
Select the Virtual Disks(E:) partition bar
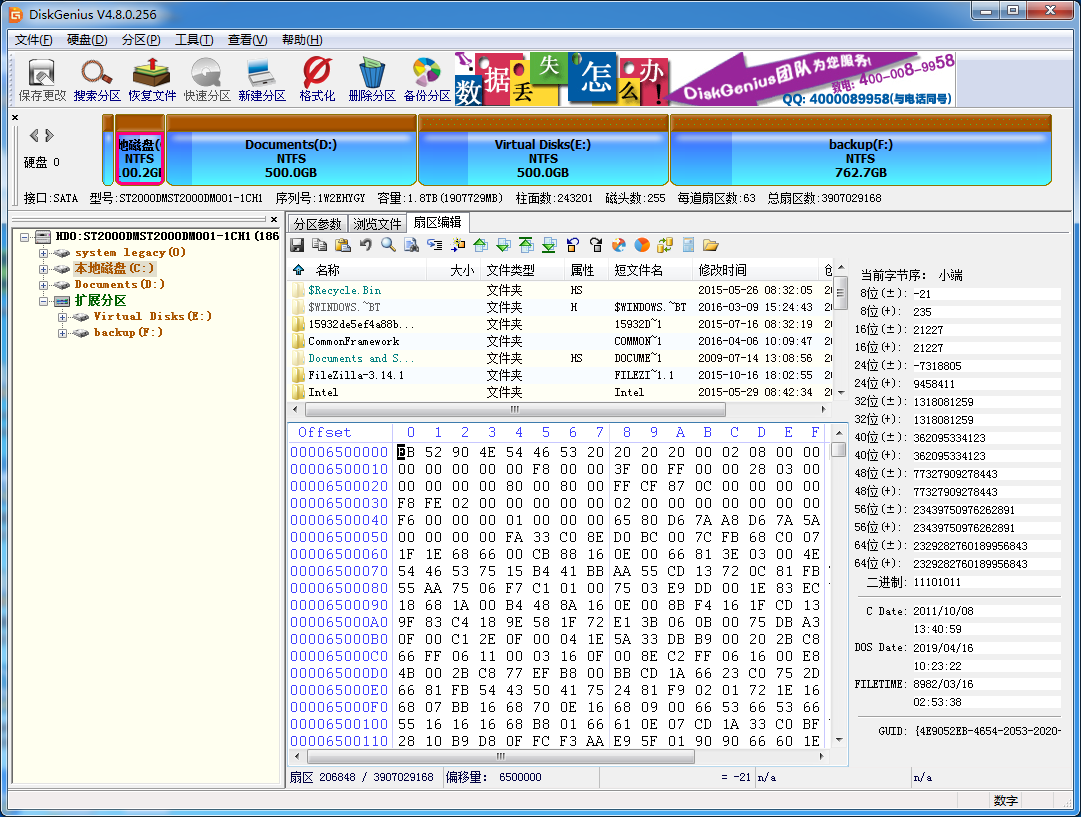click(x=543, y=158)
